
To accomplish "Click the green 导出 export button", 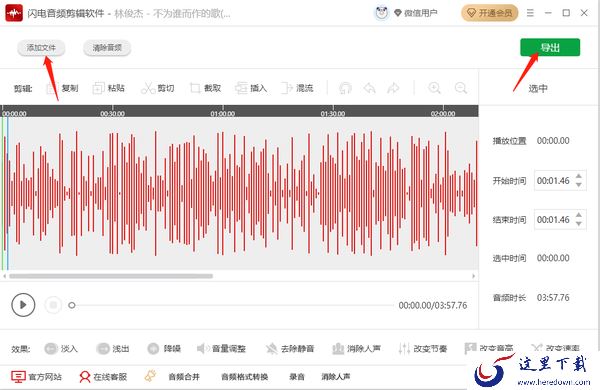I will [550, 47].
